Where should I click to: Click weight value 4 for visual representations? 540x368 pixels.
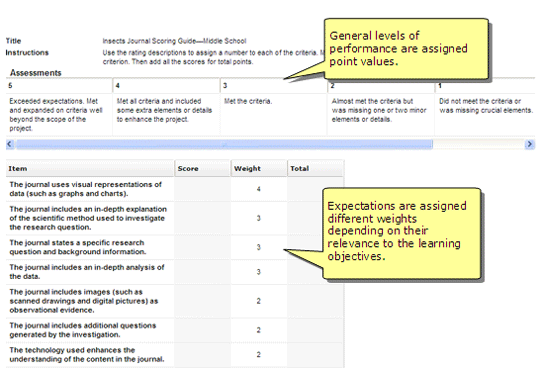[259, 189]
